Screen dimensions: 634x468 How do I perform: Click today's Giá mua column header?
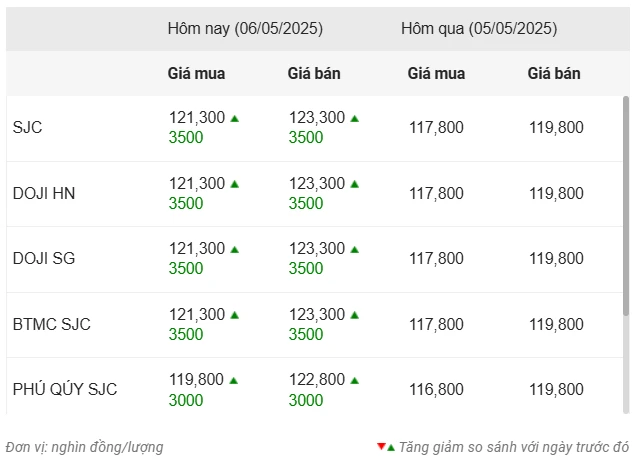[x=197, y=74]
